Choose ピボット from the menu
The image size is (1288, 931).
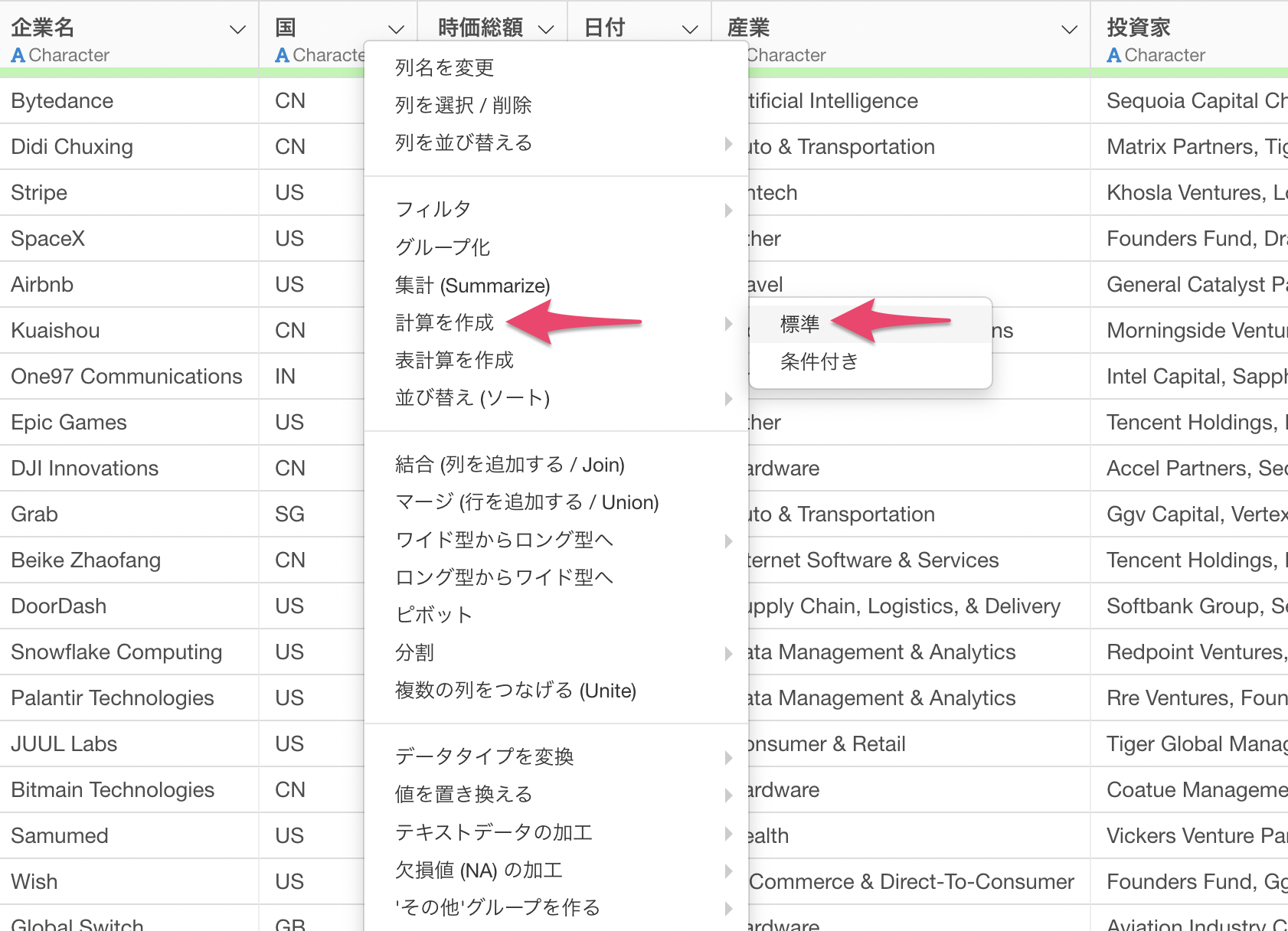pyautogui.click(x=433, y=614)
